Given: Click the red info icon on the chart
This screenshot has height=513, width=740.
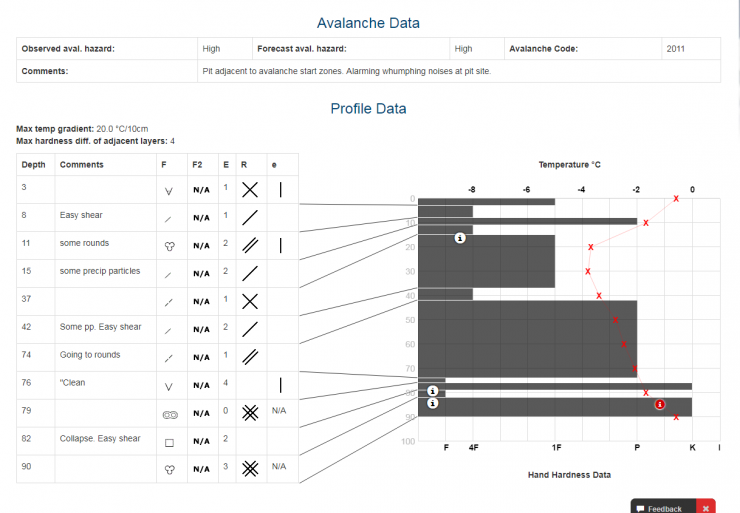Looking at the screenshot, I should tap(660, 404).
